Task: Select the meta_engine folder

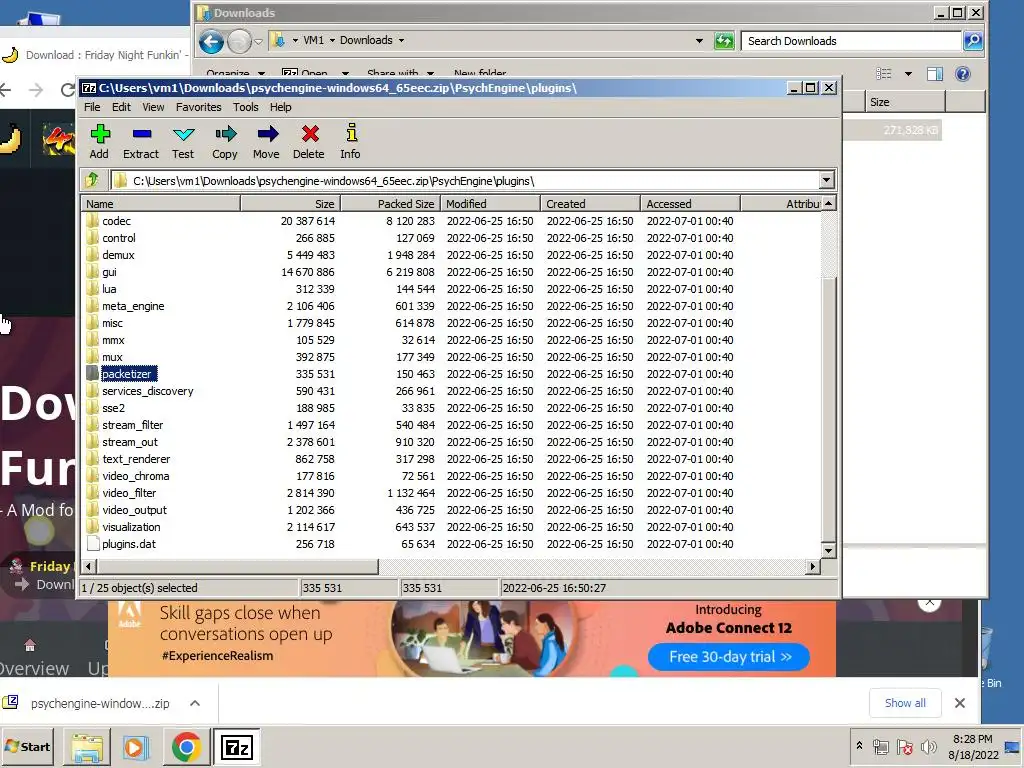Action: 133,306
